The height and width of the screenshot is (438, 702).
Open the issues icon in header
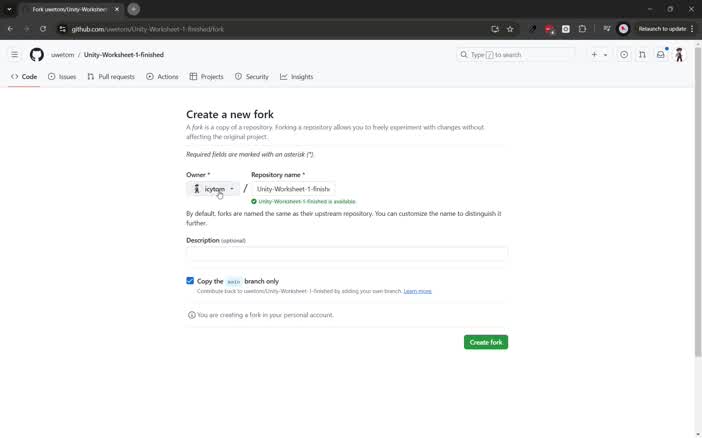pyautogui.click(x=624, y=55)
